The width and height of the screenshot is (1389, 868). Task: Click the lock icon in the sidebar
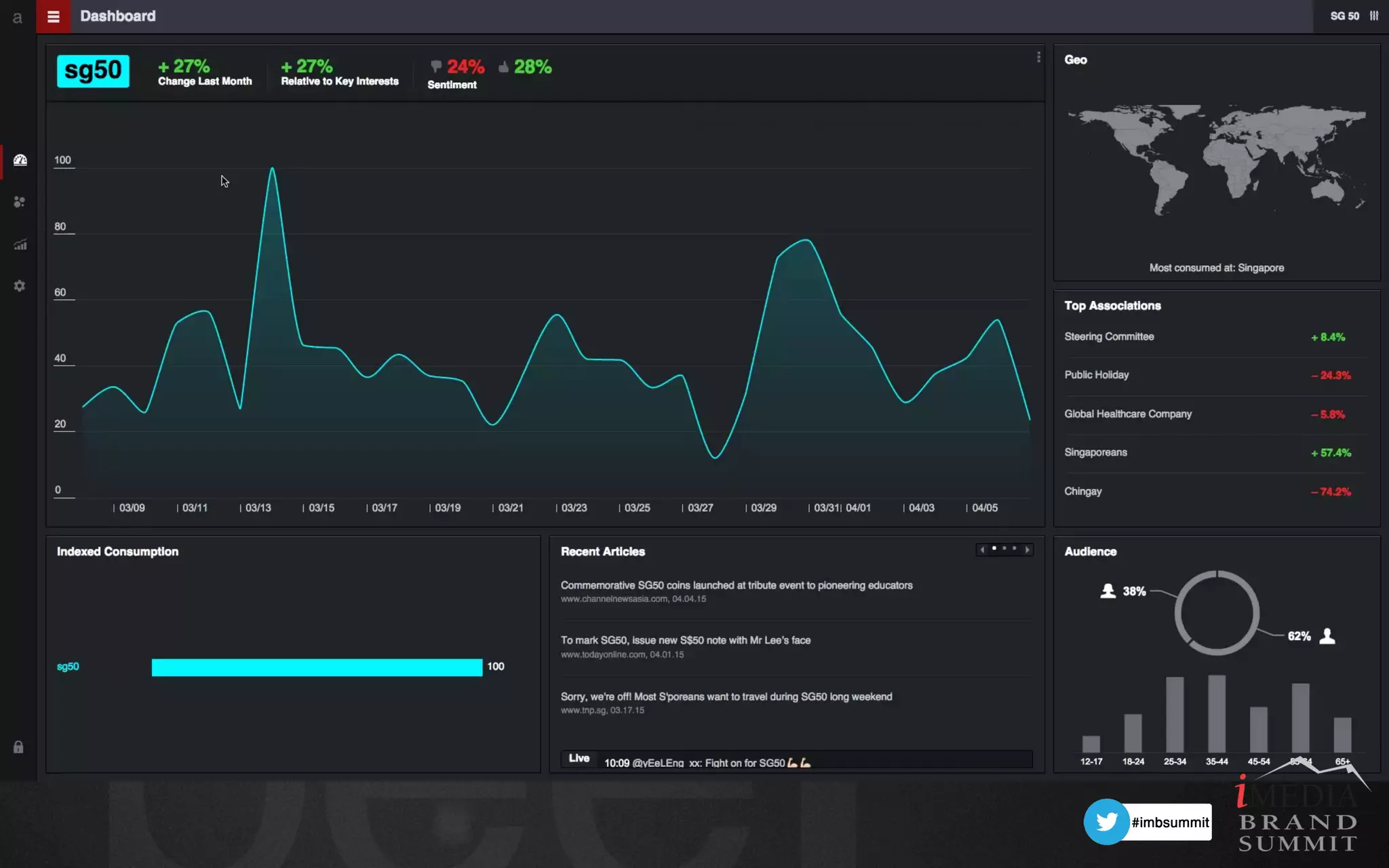pos(18,747)
